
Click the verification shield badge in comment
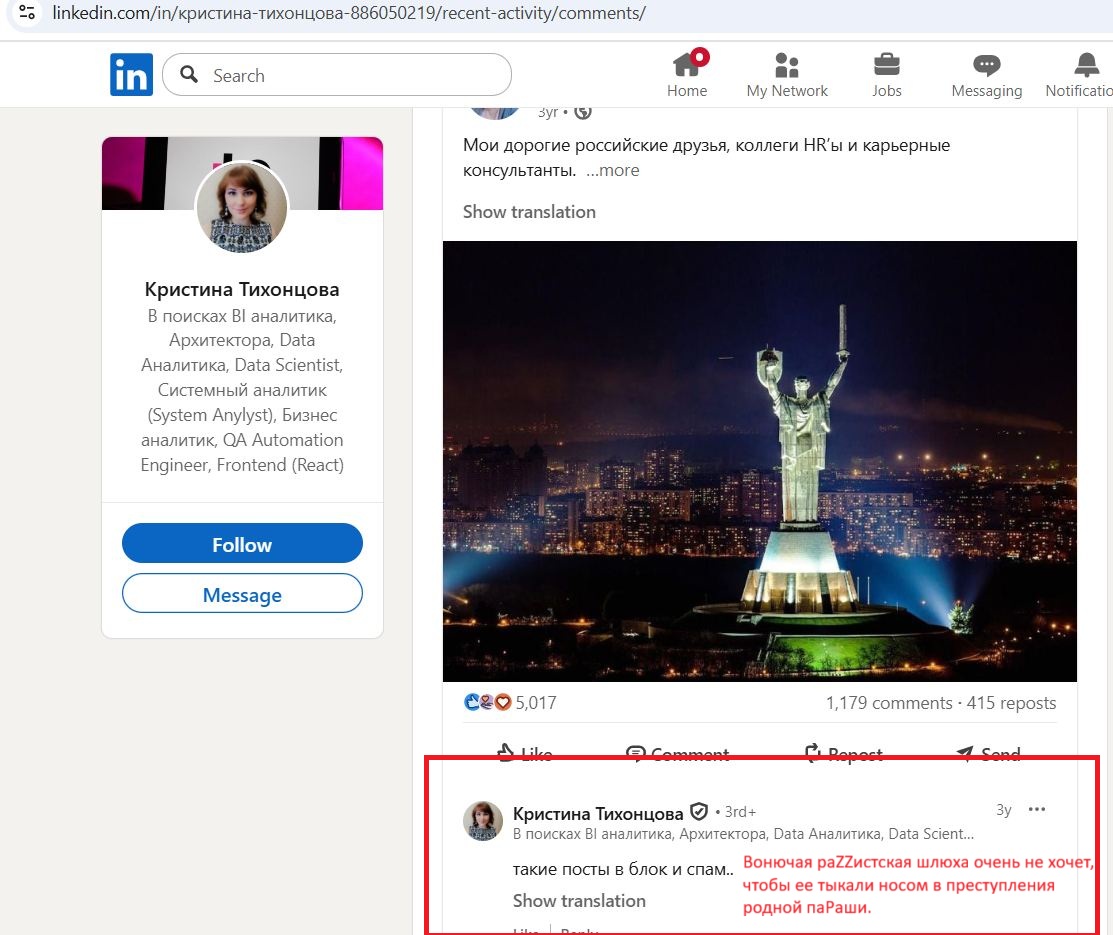click(699, 812)
